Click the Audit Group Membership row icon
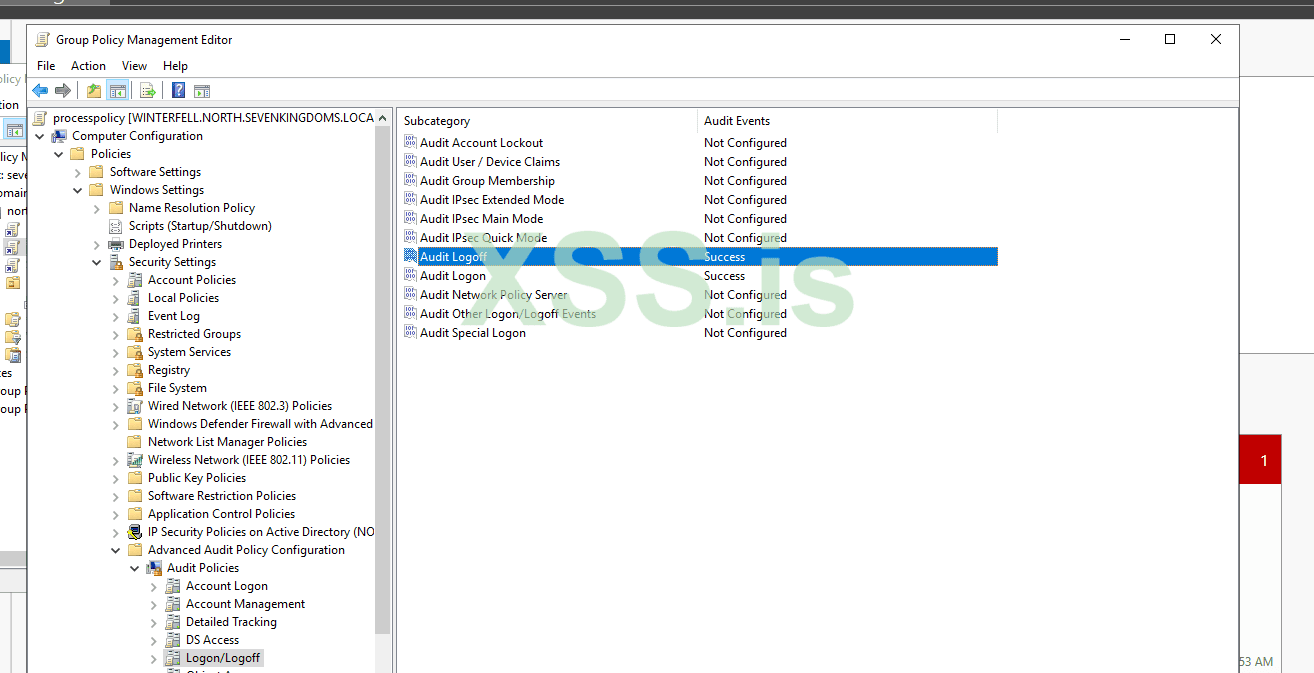1314x673 pixels. click(x=410, y=180)
